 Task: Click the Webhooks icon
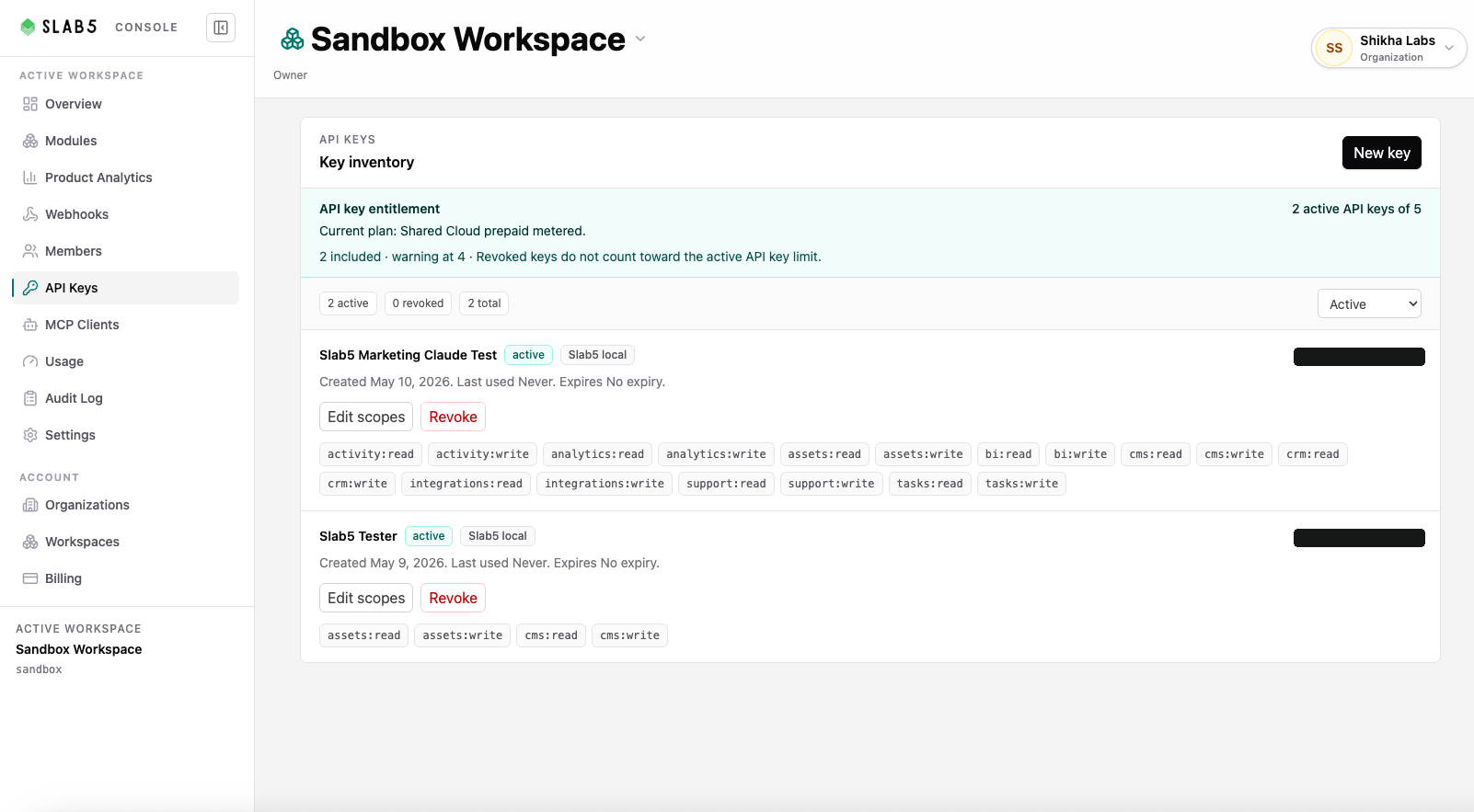click(x=30, y=214)
